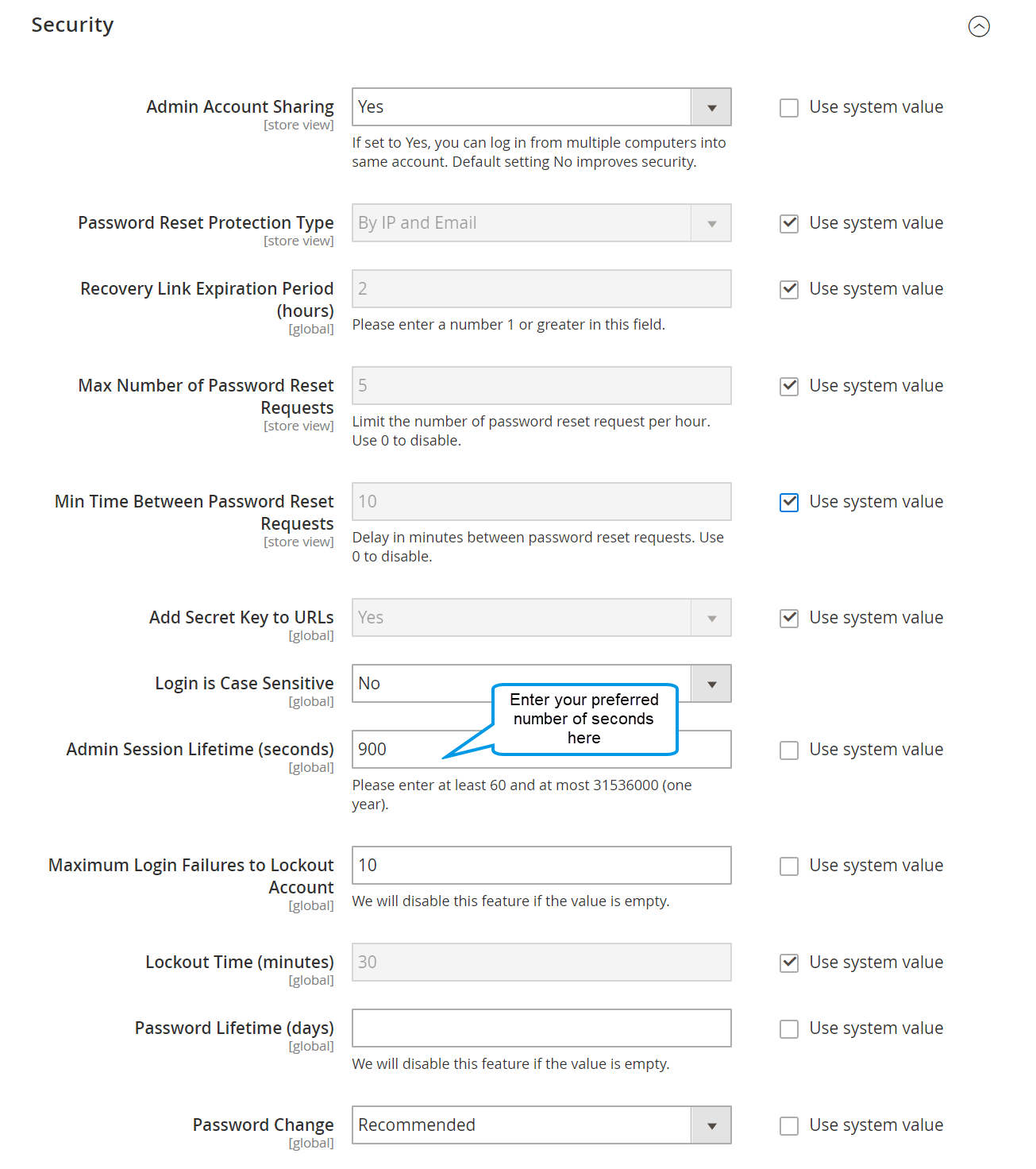The image size is (1036, 1169).
Task: Uncheck system value for Add Secret Key to URLs
Action: [x=789, y=619]
